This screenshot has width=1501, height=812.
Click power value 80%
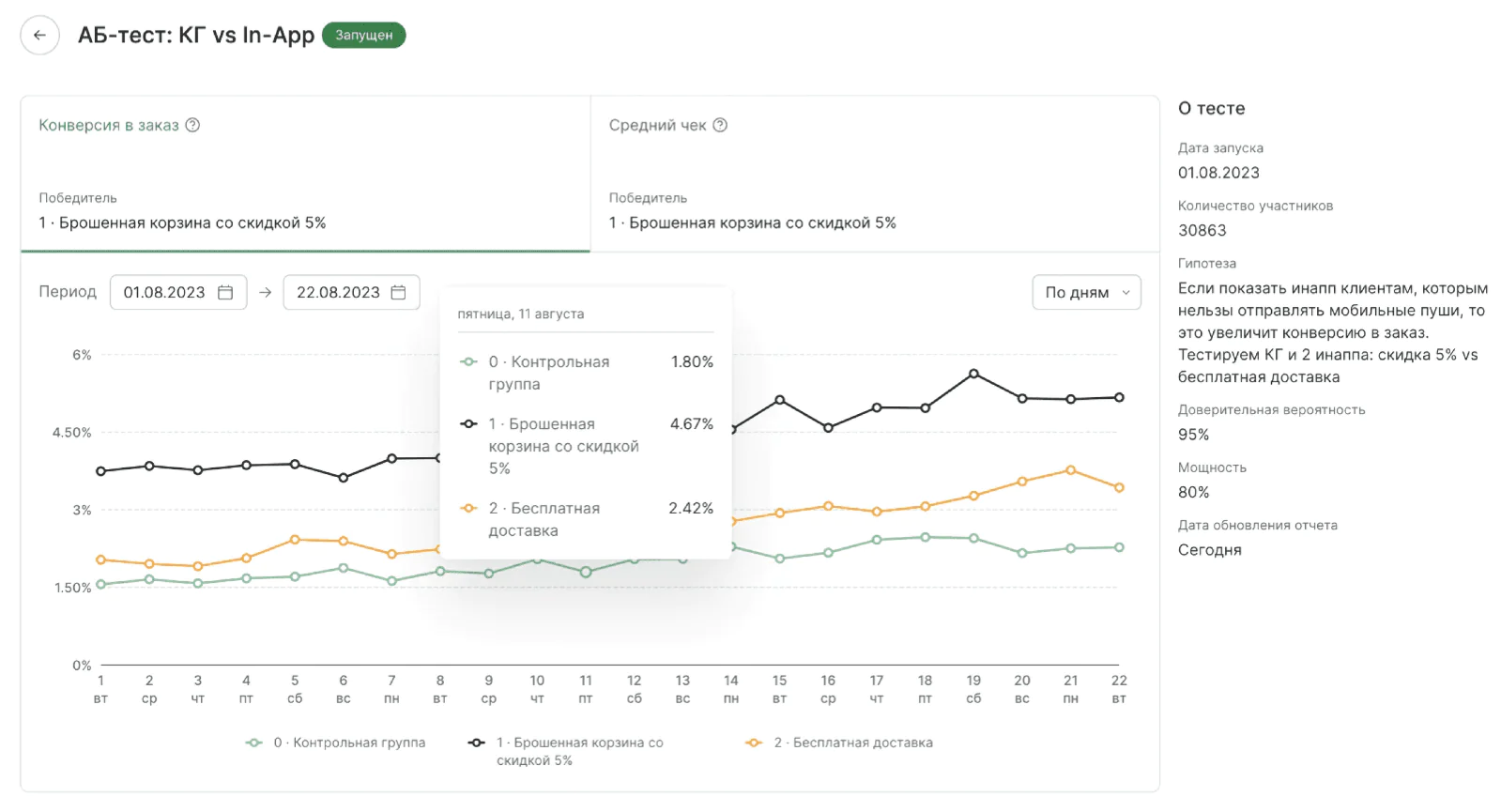1194,493
